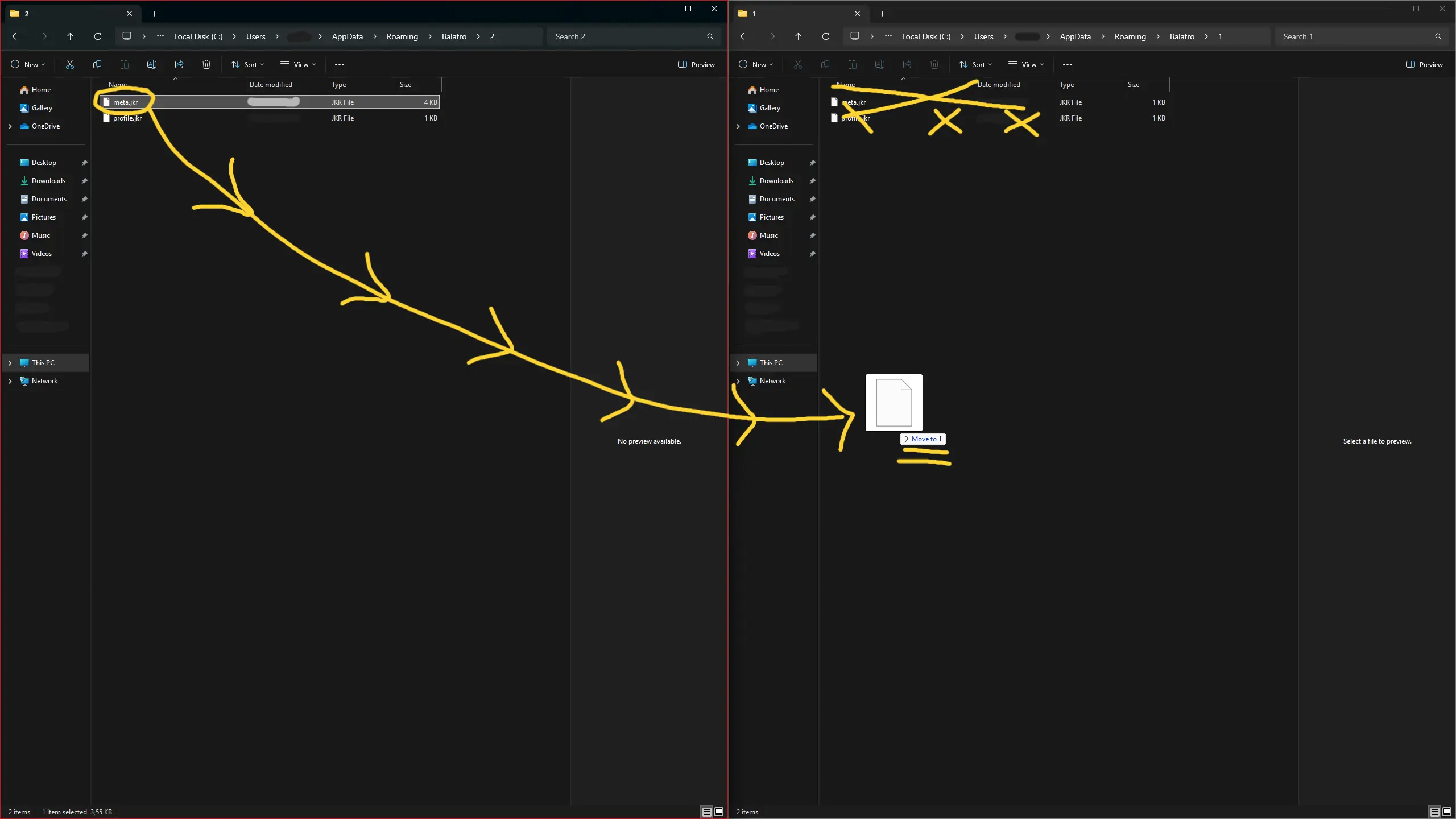The height and width of the screenshot is (819, 1456).
Task: Sort by Size column in window 1
Action: (x=1147, y=85)
